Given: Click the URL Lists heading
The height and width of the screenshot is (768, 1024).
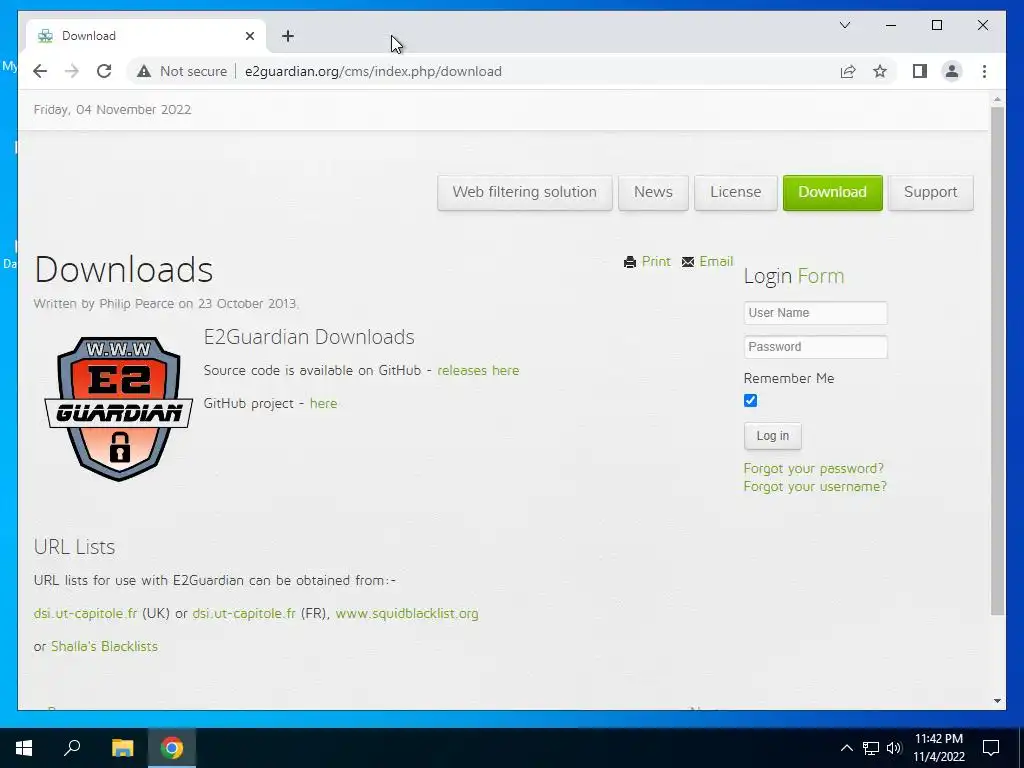Looking at the screenshot, I should (x=74, y=547).
